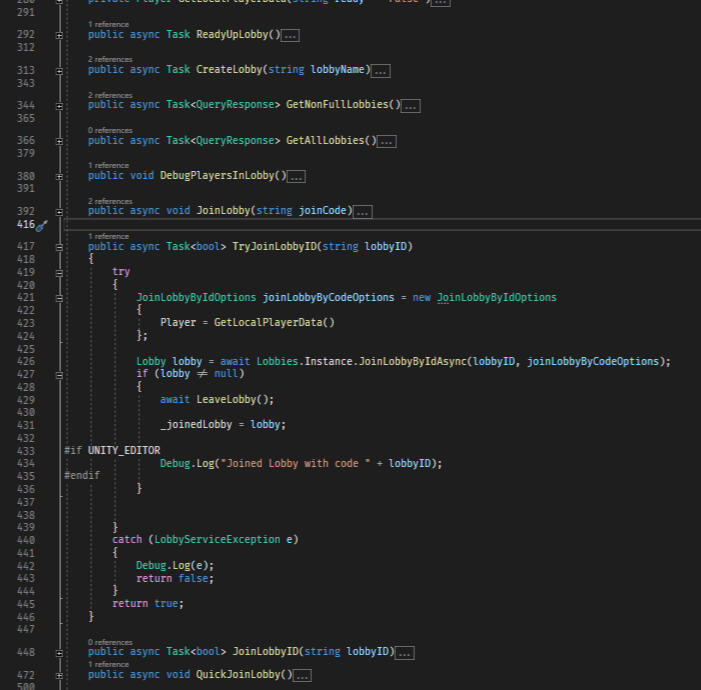
Task: Collapse the try block at line 419
Action: coord(59,272)
